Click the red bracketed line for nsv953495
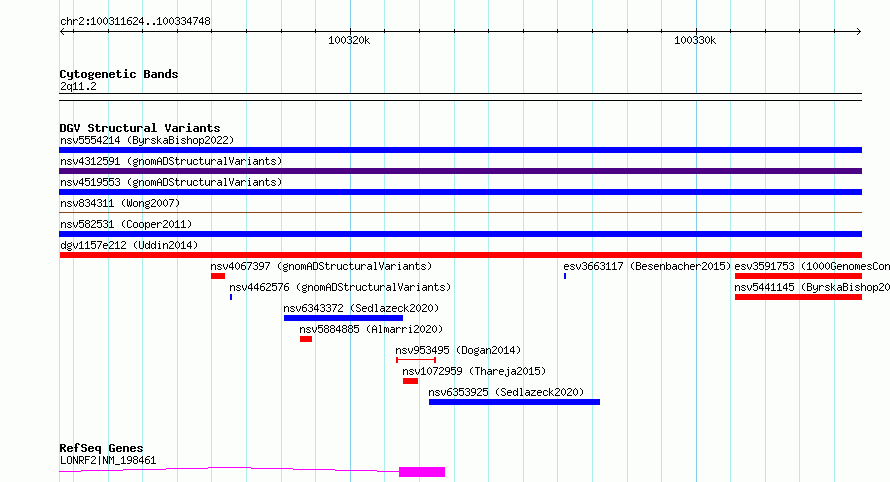 coord(416,360)
